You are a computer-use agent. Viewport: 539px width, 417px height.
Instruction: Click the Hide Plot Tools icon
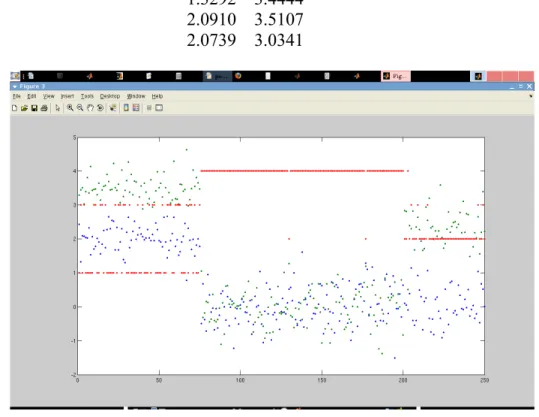(149, 108)
